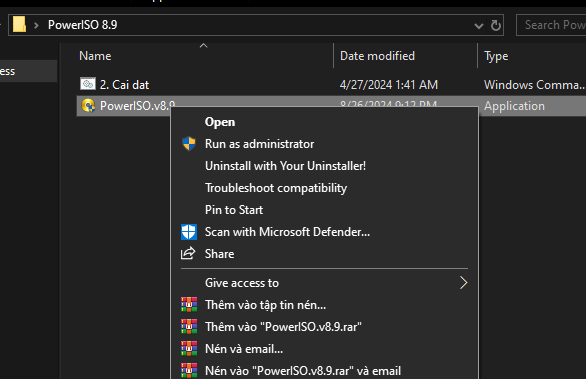Viewport: 586px width, 379px height.
Task: Sort files by the Name column header
Action: (x=95, y=56)
